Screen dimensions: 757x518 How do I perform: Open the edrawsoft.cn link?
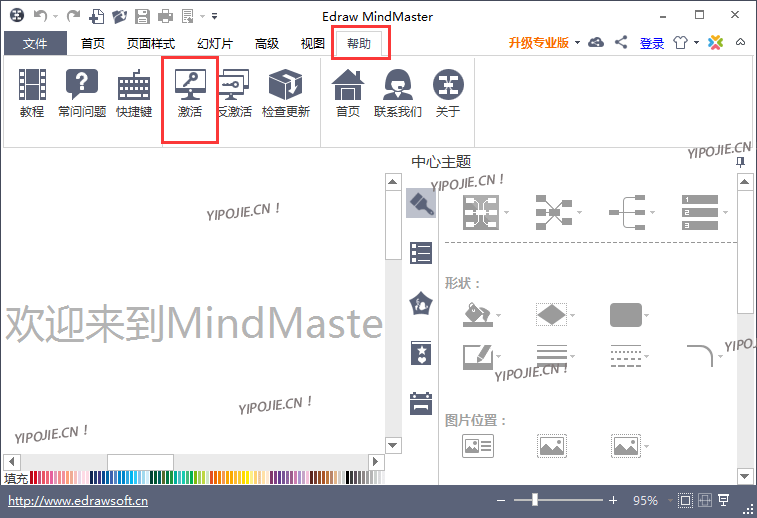78,501
